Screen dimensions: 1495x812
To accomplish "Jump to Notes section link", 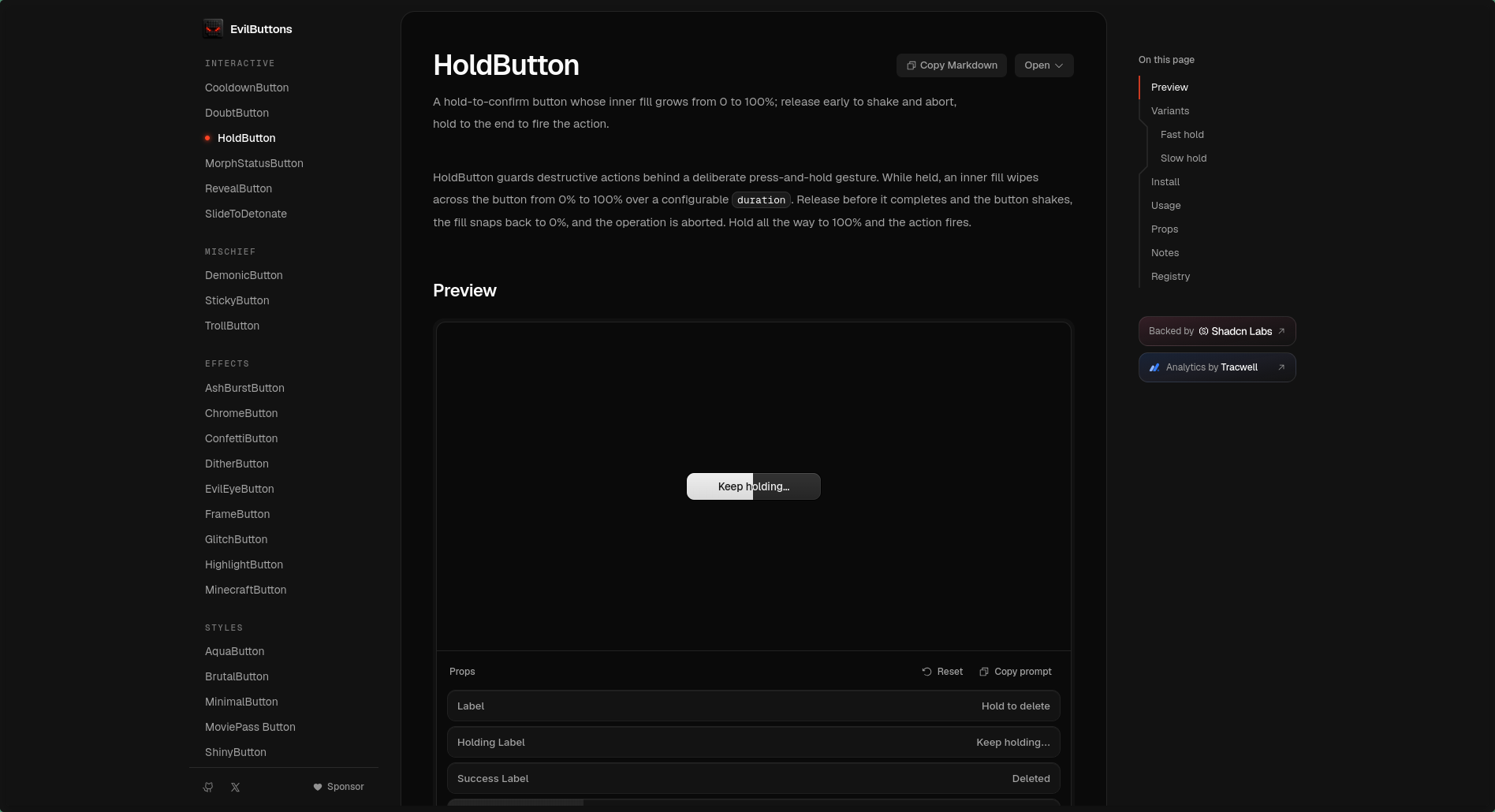I will (1165, 253).
